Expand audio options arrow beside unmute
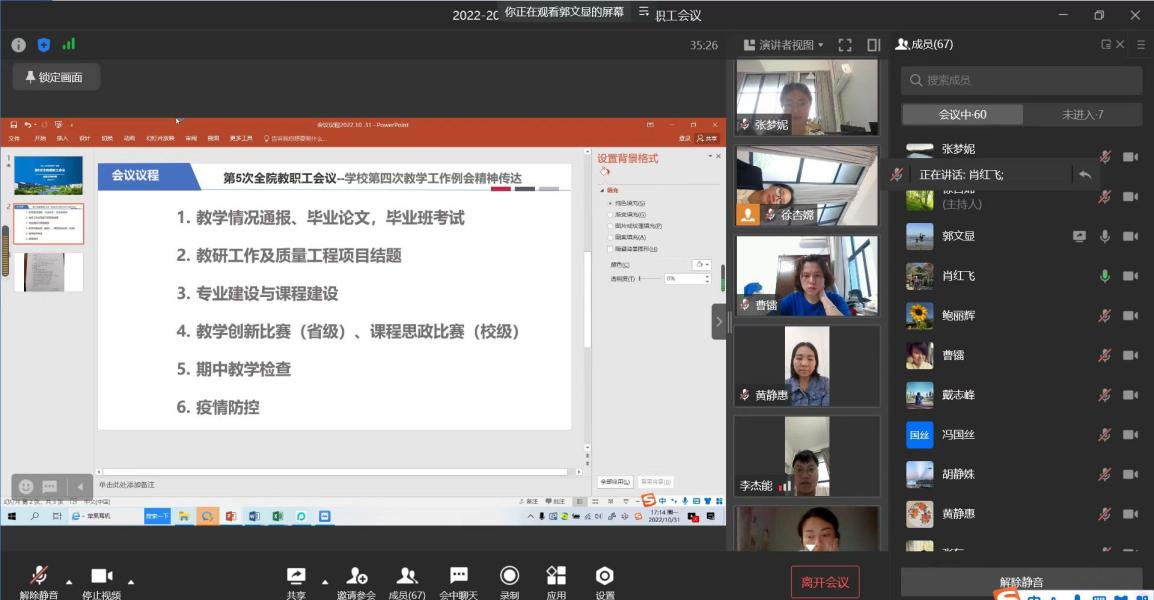This screenshot has height=600, width=1154. coord(69,582)
